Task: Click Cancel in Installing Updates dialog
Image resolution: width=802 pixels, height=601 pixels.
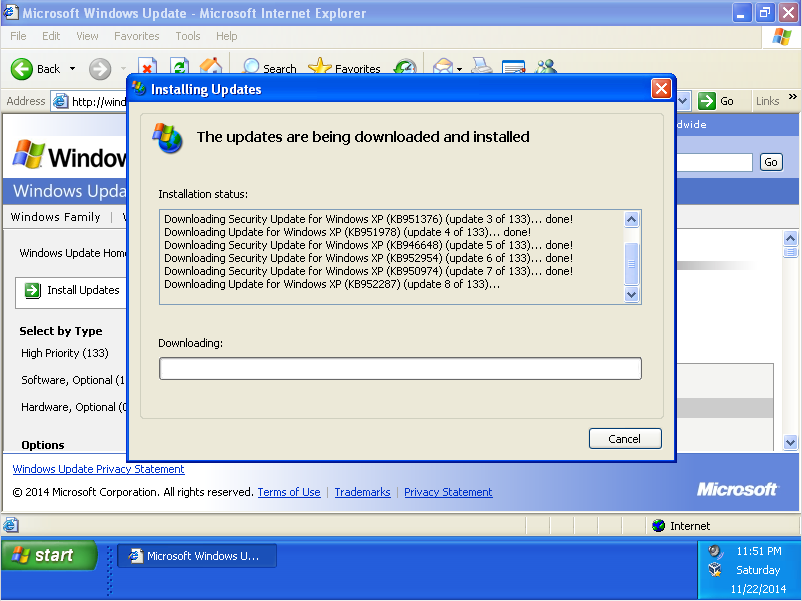Action: (x=625, y=439)
